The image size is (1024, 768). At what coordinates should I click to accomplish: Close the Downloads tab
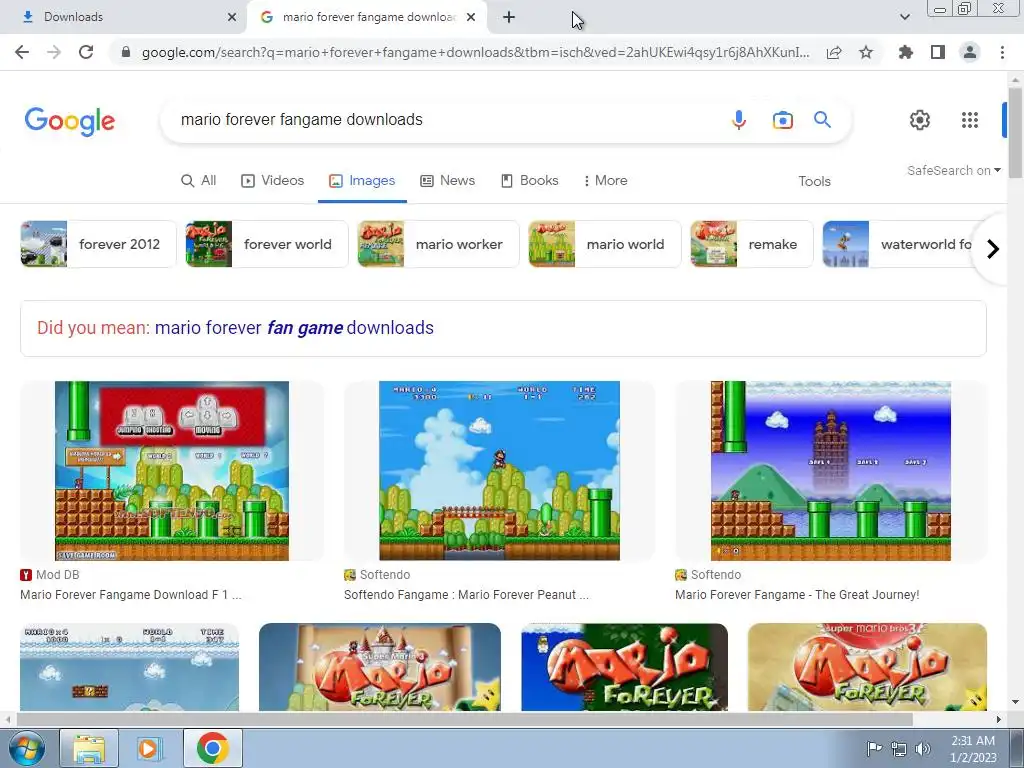click(232, 17)
